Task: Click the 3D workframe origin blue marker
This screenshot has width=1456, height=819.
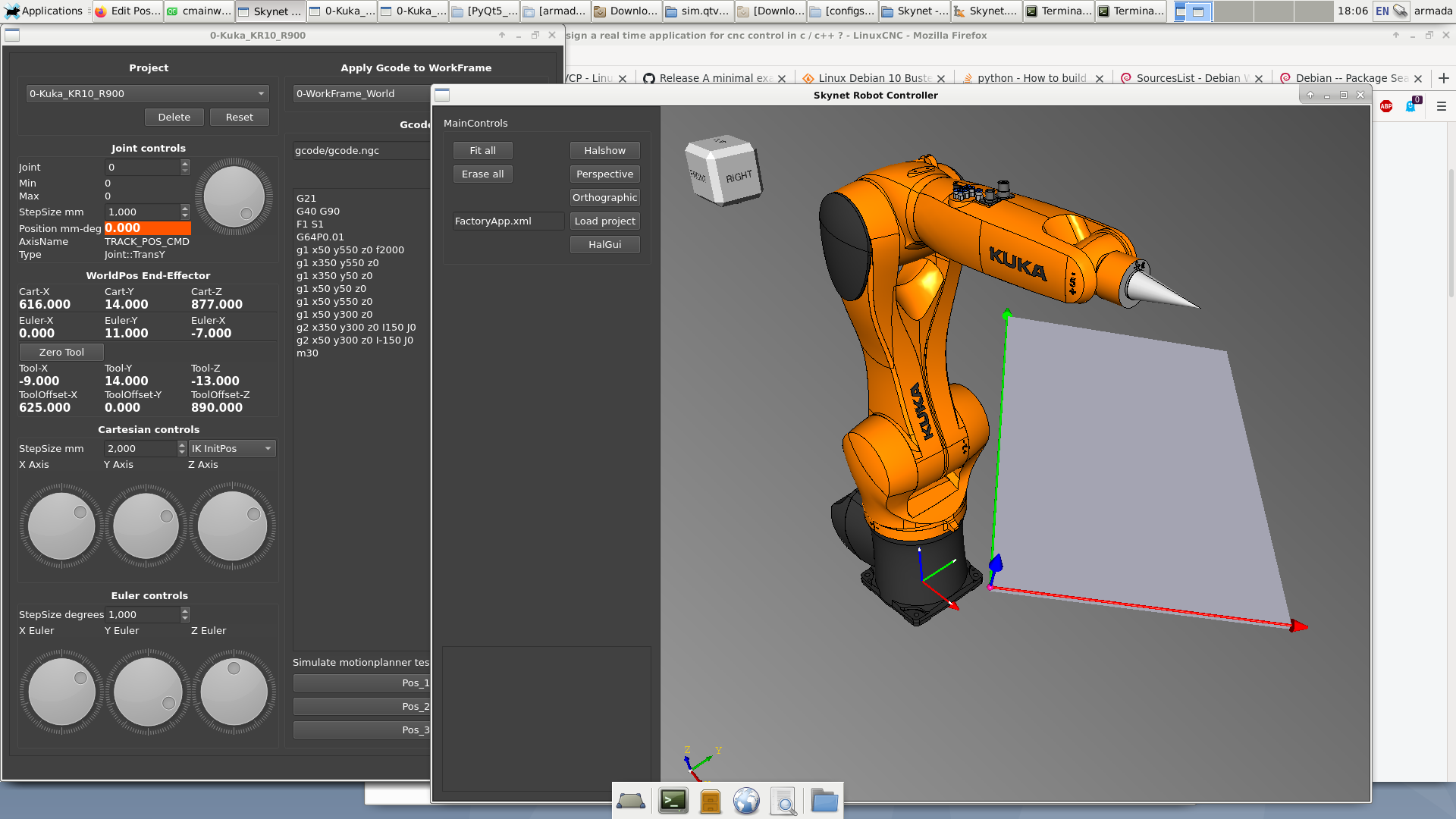Action: click(x=996, y=563)
